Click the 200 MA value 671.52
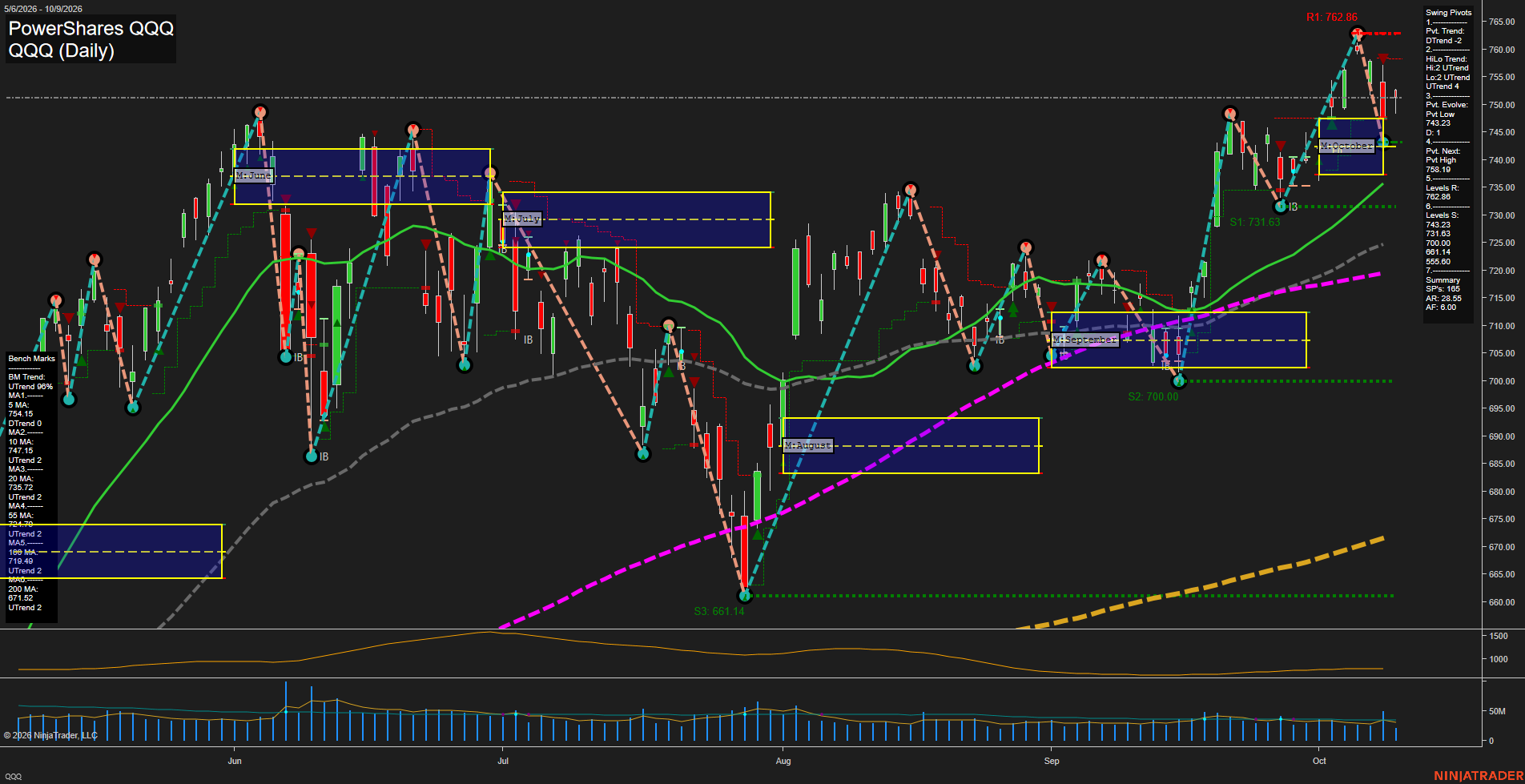Screen dimensions: 1525x784 tap(21, 598)
